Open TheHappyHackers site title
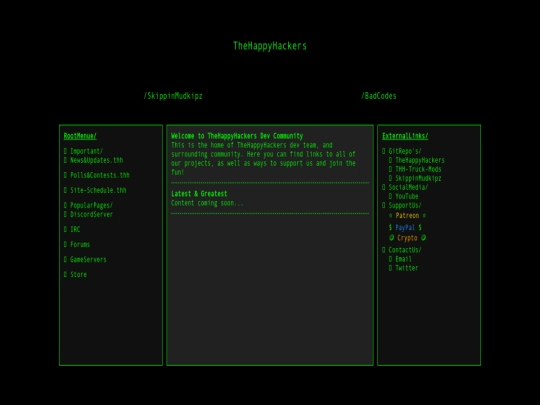Image resolution: width=540 pixels, height=405 pixels. coord(270,46)
